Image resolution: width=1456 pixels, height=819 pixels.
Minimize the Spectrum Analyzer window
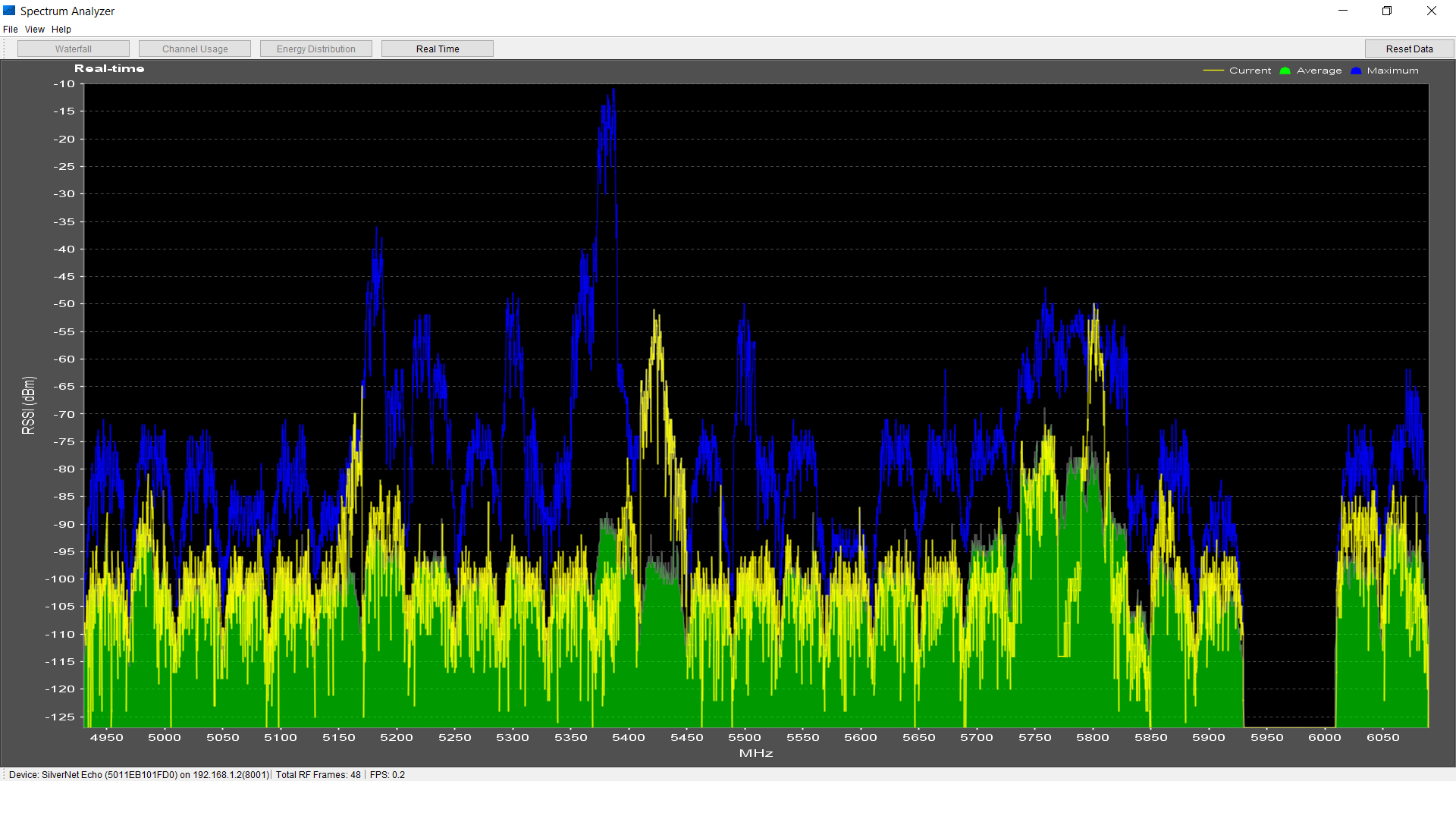coord(1343,11)
